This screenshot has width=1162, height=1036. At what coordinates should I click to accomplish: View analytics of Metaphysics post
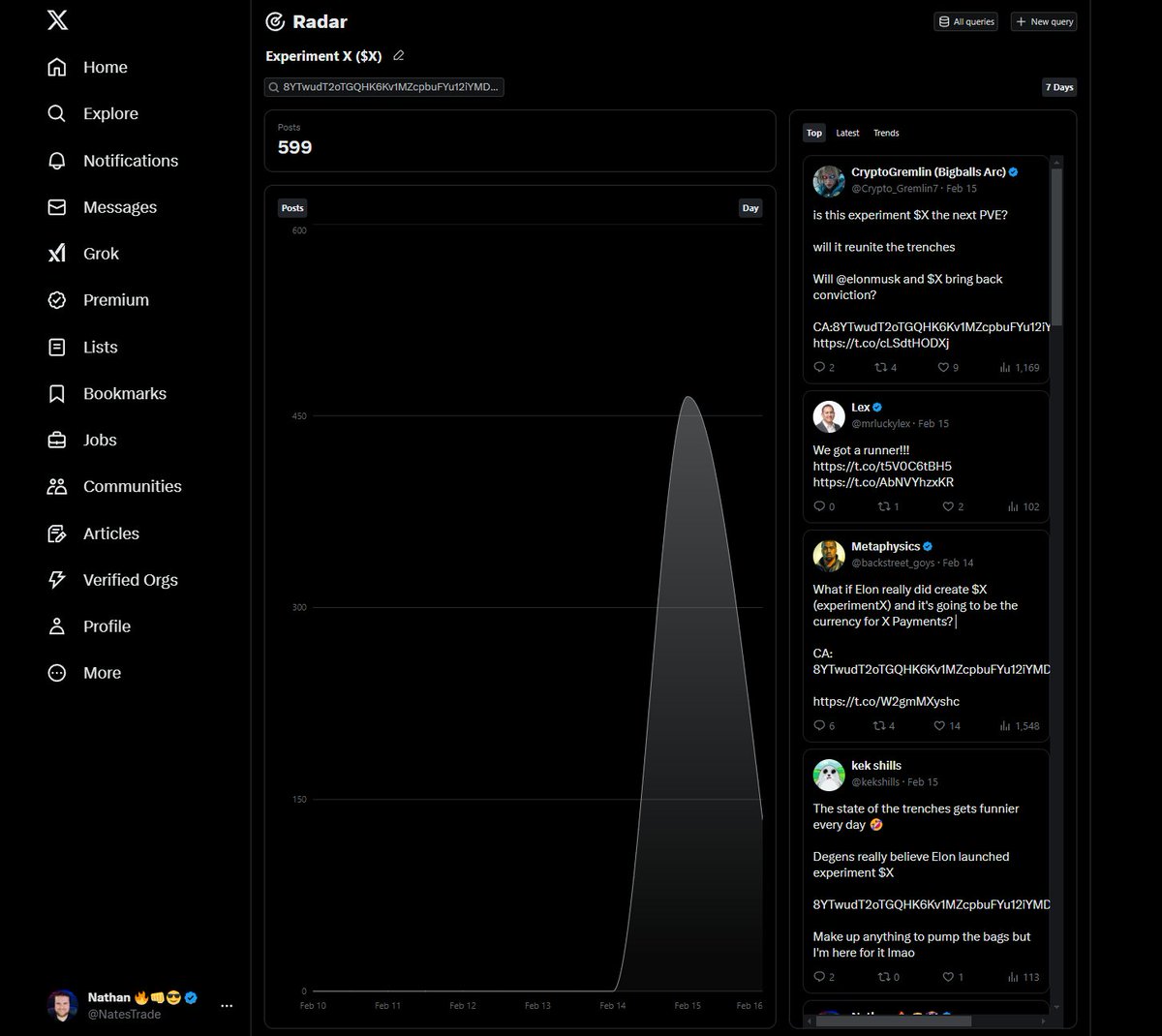pyautogui.click(x=1021, y=726)
